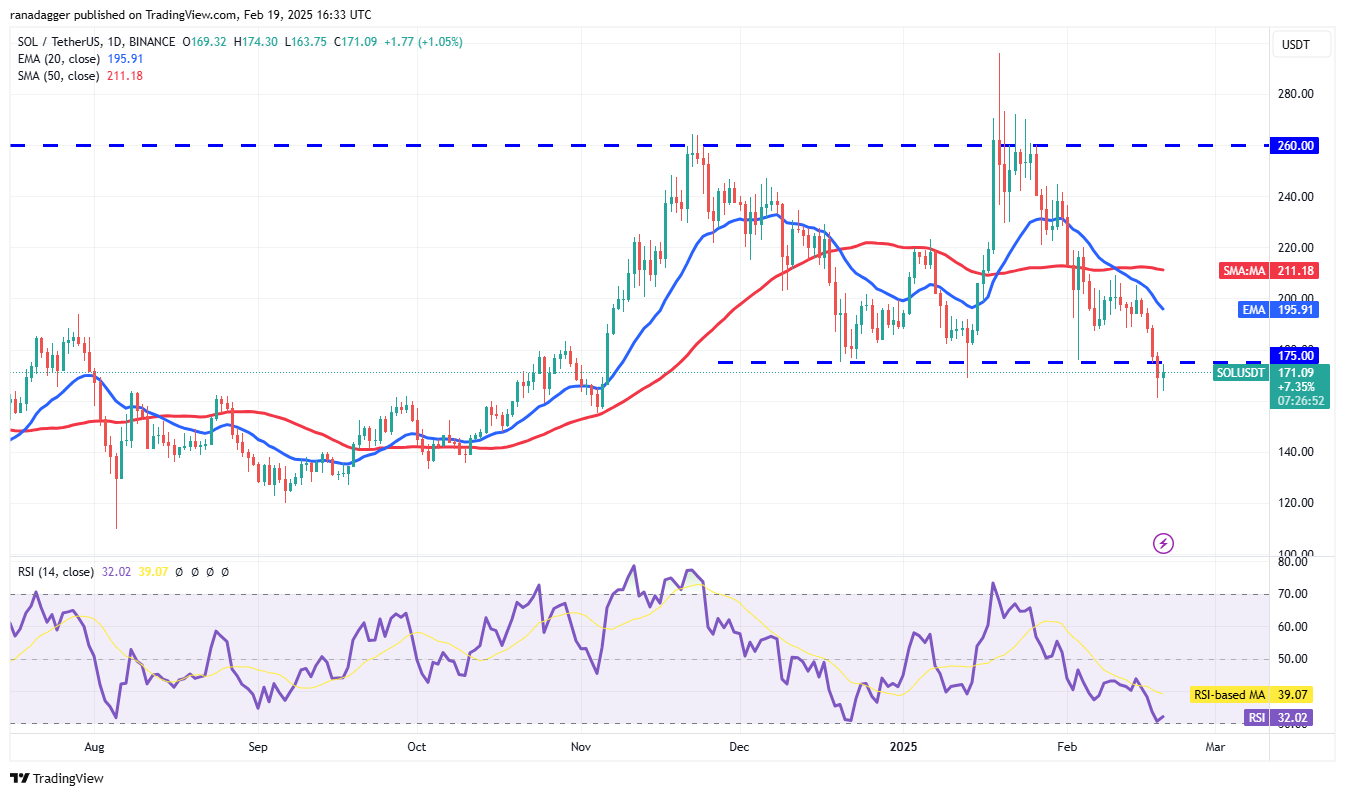The height and width of the screenshot is (796, 1345).
Task: Select the SOL / TetherUS symbol legend
Action: click(x=60, y=43)
